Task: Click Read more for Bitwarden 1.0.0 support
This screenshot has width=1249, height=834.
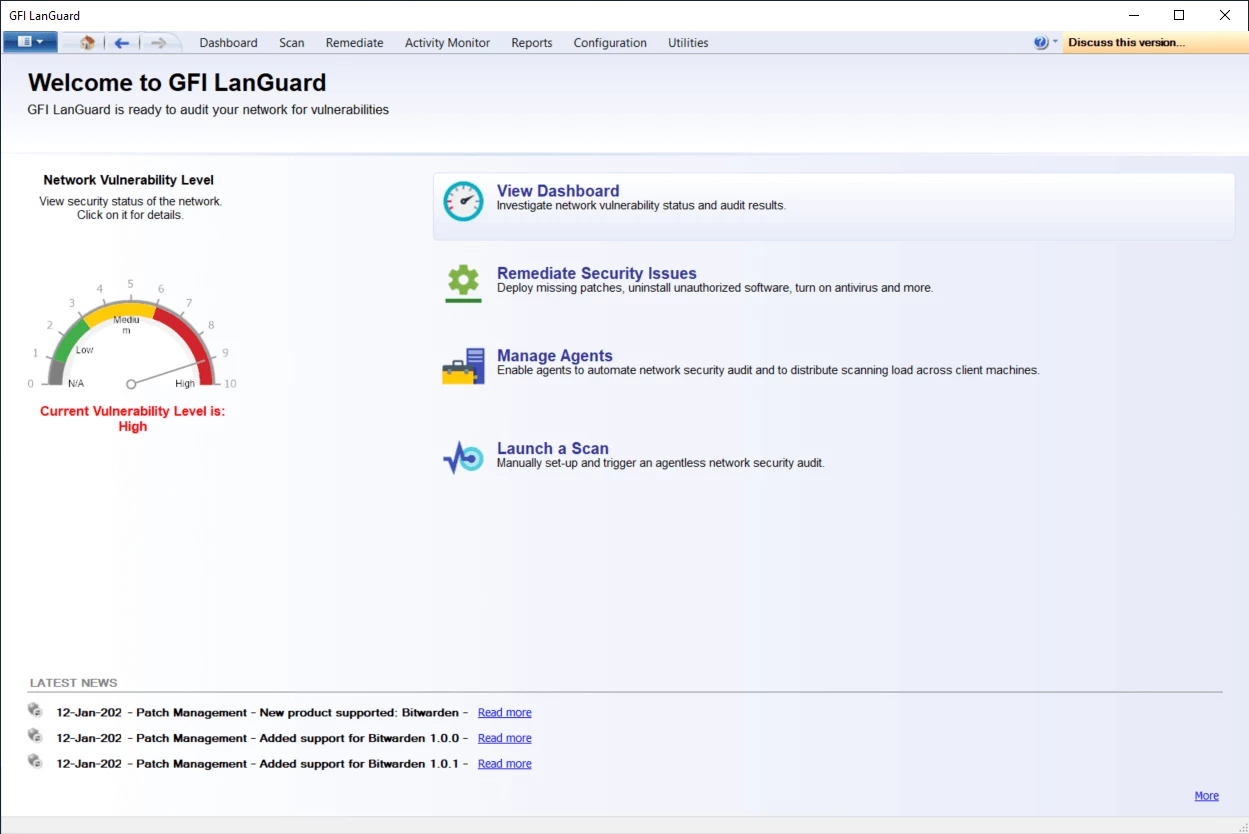Action: click(504, 737)
